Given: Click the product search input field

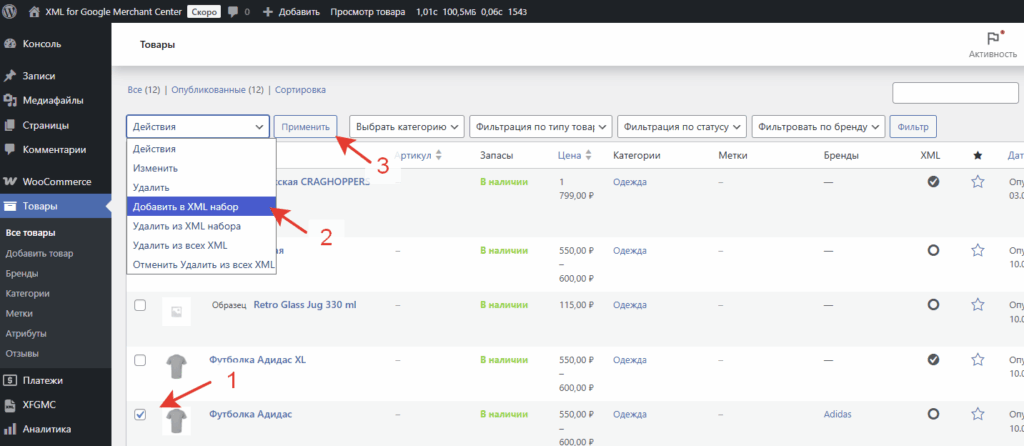Looking at the screenshot, I should (955, 93).
